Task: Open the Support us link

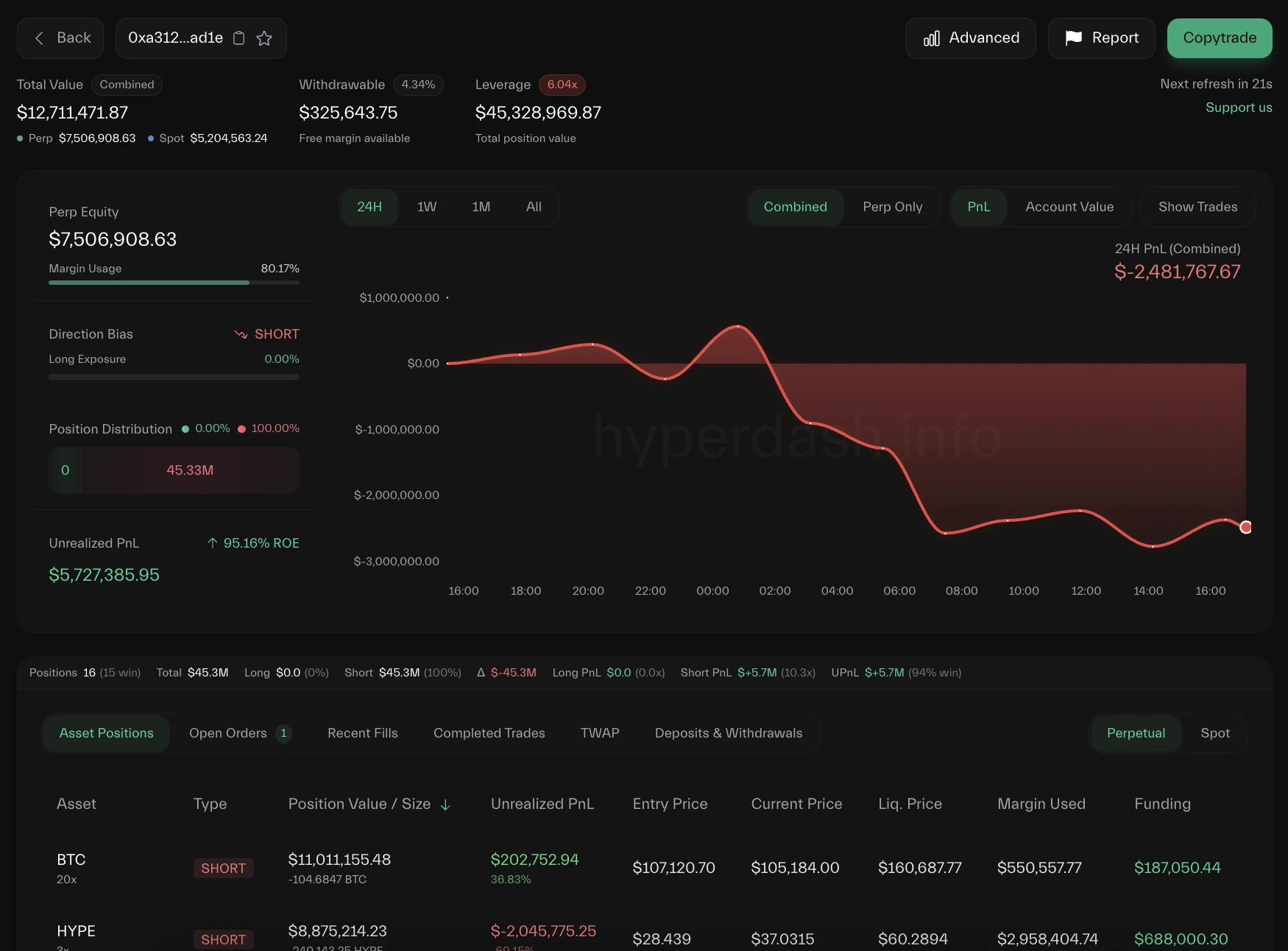Action: click(x=1239, y=107)
